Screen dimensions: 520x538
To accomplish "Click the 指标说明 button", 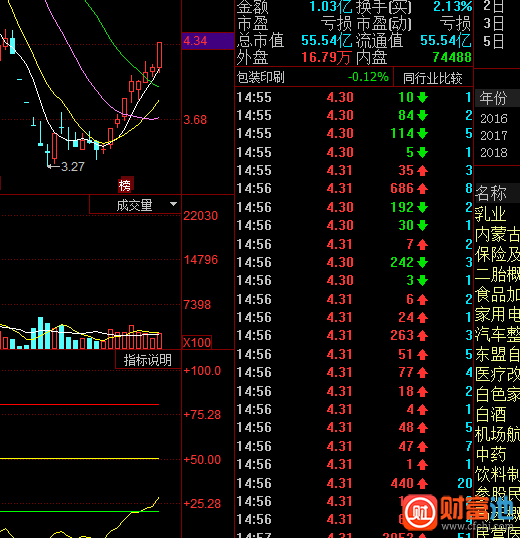I will [148, 360].
